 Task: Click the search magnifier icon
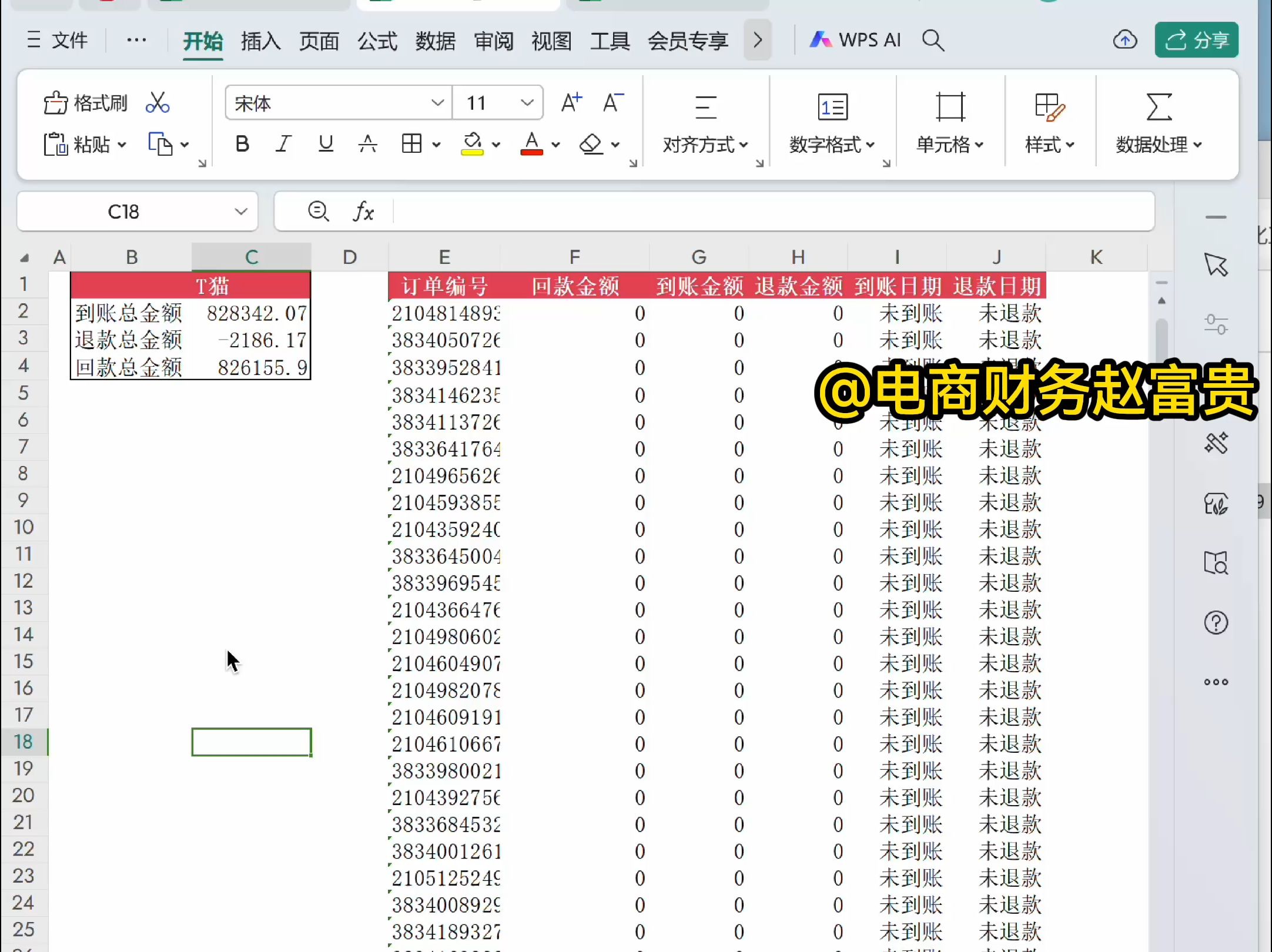point(933,40)
